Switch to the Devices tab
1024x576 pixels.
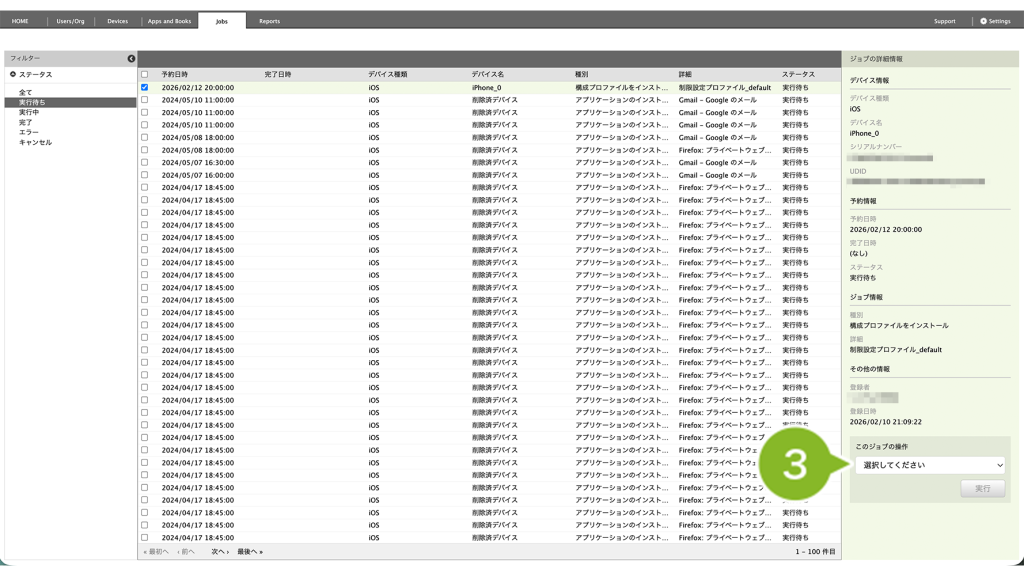pos(117,21)
